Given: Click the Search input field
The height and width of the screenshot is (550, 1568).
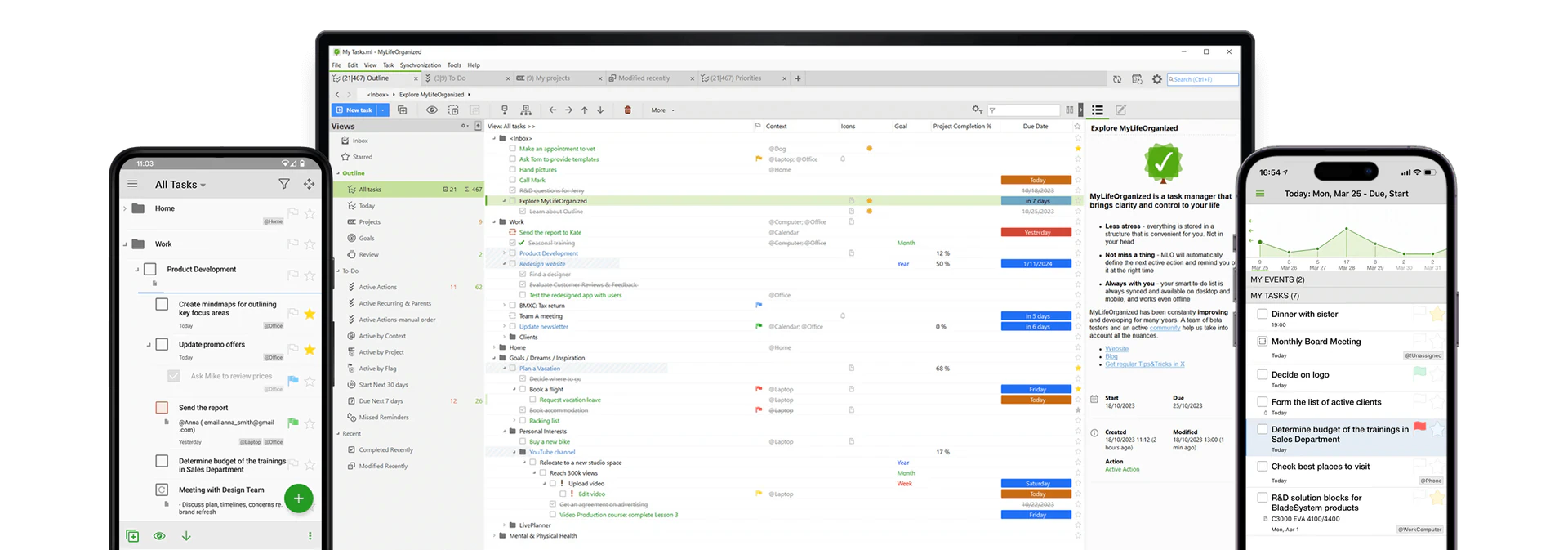Looking at the screenshot, I should [x=1202, y=79].
